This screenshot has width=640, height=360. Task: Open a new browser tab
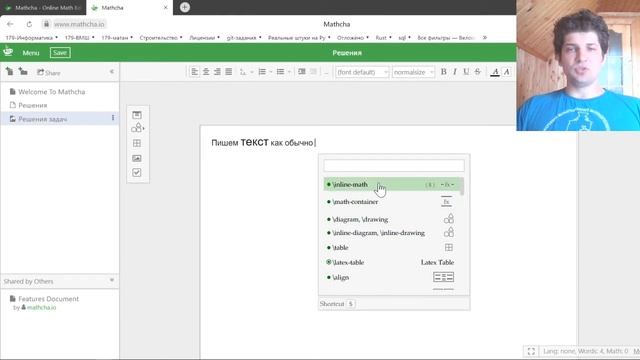click(184, 7)
